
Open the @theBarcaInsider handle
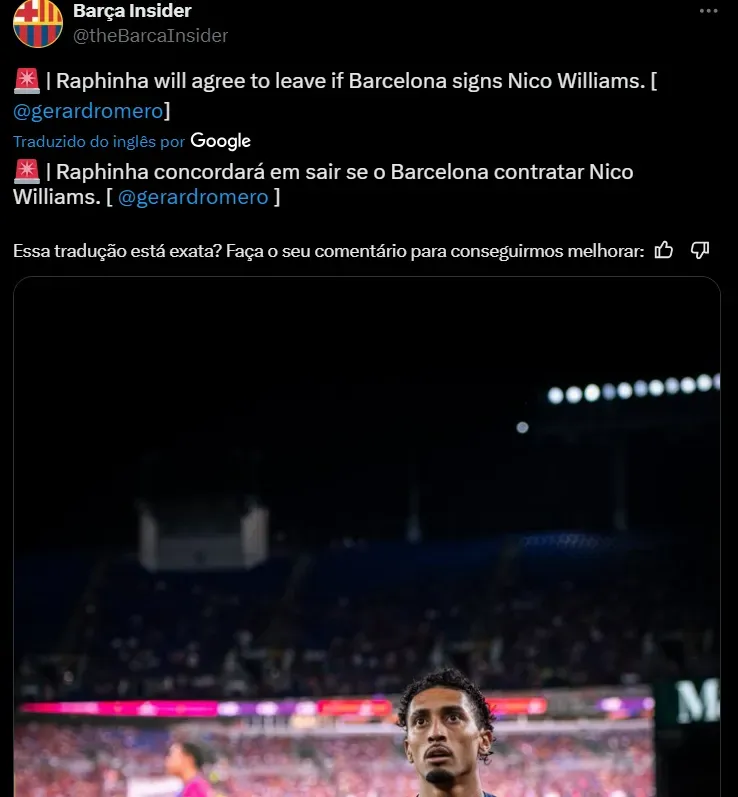pos(150,36)
